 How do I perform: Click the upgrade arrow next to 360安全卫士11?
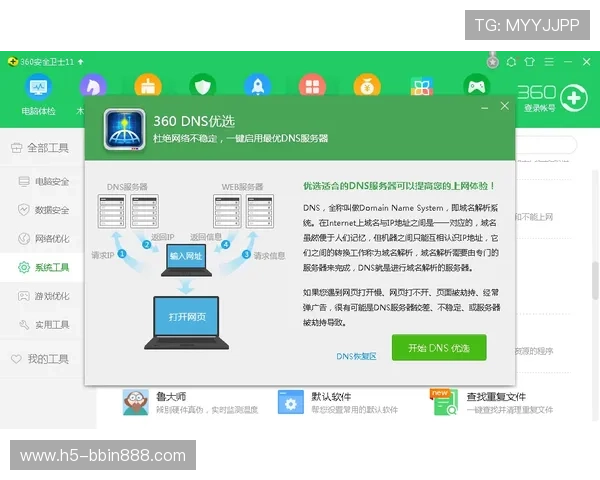[80, 62]
